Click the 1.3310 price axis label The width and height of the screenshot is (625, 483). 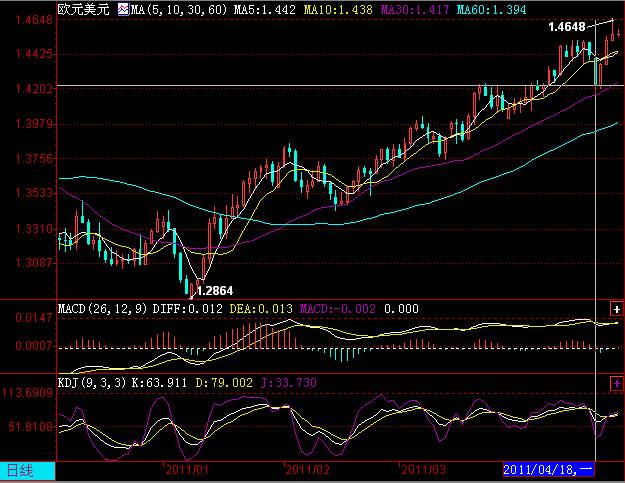pos(34,229)
